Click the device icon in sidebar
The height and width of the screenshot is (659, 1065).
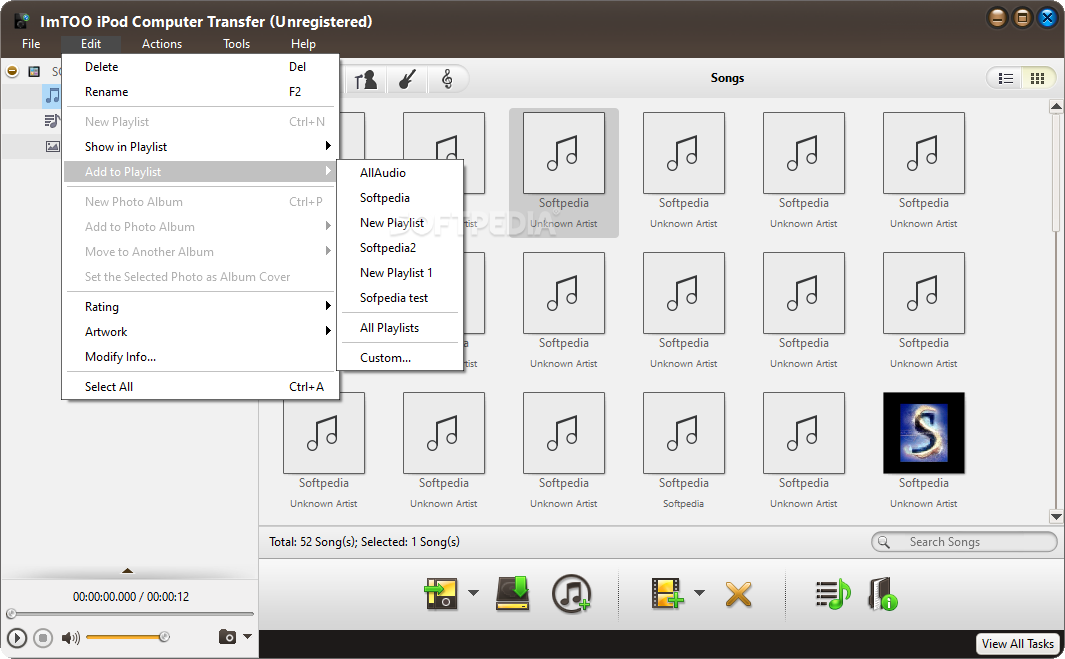coord(34,71)
